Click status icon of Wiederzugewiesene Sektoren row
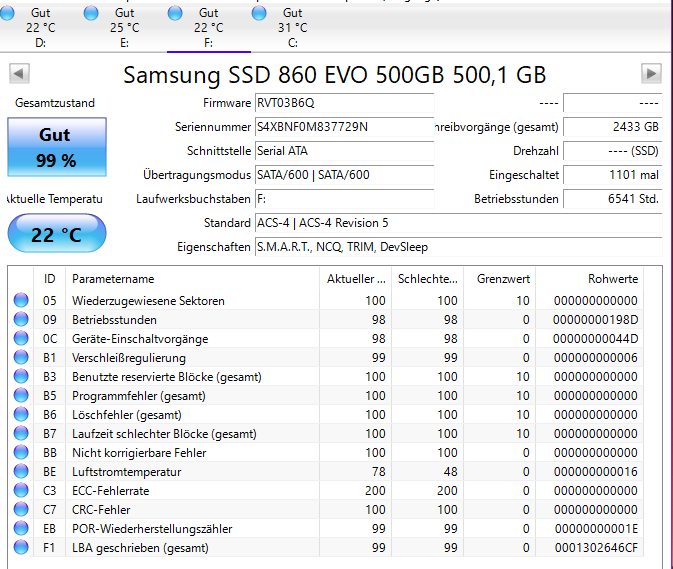The image size is (673, 569). (x=21, y=300)
